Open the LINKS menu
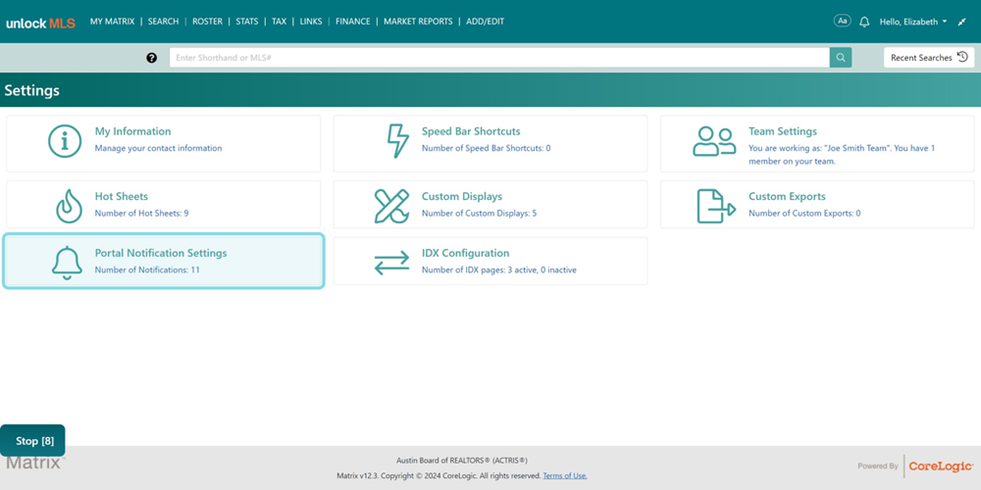Screen dimensions: 981x490 311,21
